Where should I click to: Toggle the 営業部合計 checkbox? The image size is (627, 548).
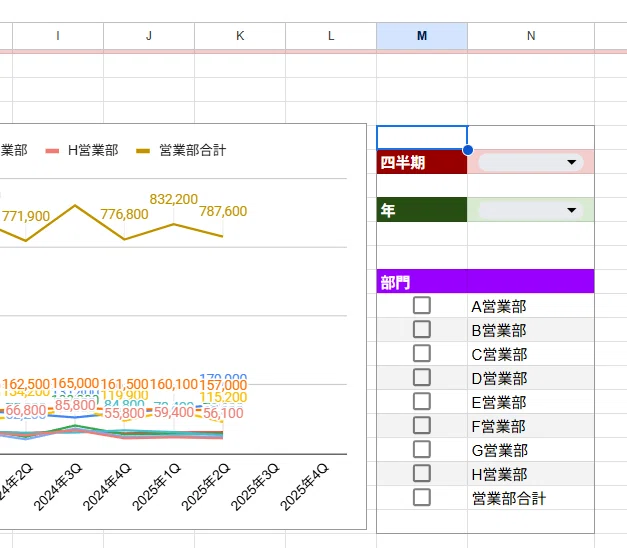[422, 498]
